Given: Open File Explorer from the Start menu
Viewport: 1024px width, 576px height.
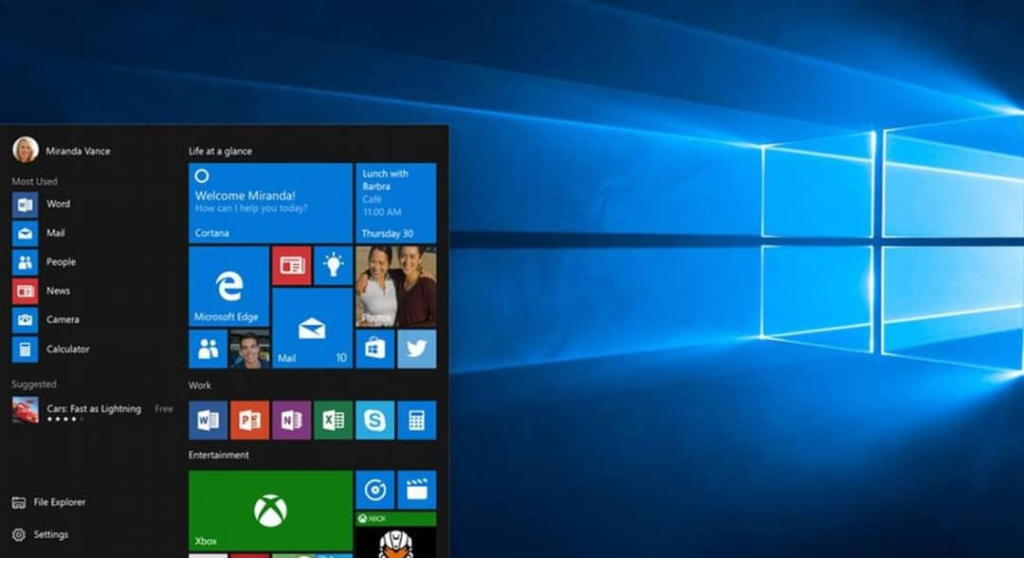Looking at the screenshot, I should point(49,502).
